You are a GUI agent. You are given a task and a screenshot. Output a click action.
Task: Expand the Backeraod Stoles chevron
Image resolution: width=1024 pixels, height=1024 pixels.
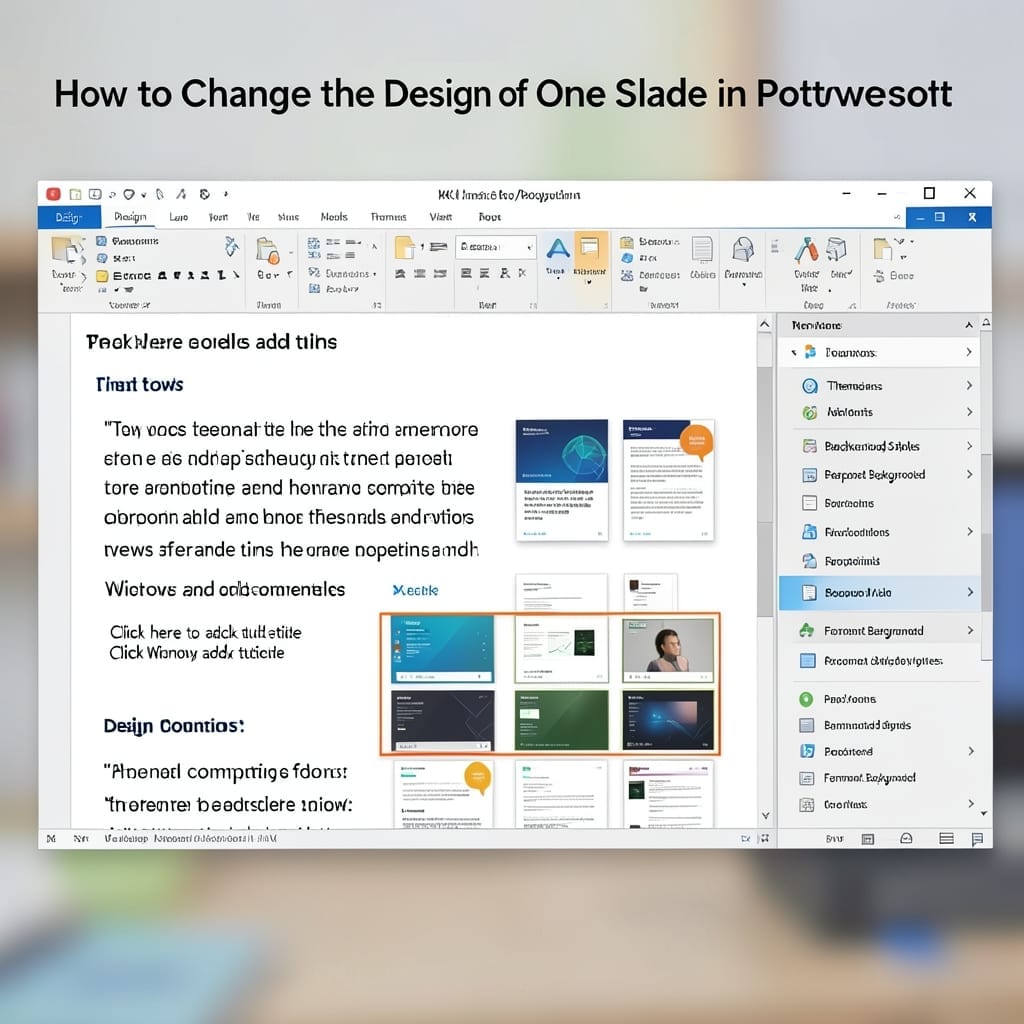[970, 446]
